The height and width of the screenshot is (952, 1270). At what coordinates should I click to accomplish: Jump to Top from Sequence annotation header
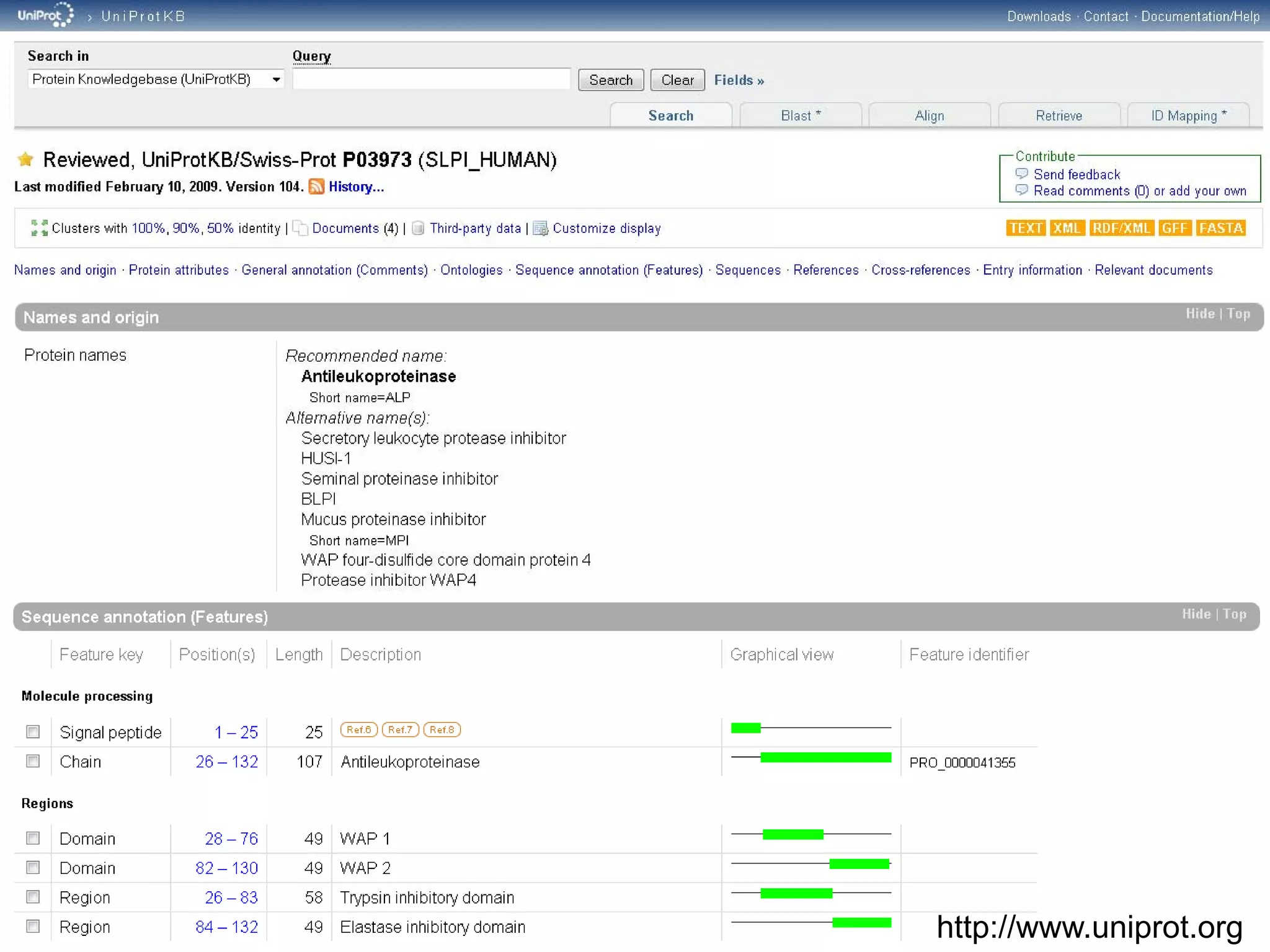pyautogui.click(x=1235, y=614)
